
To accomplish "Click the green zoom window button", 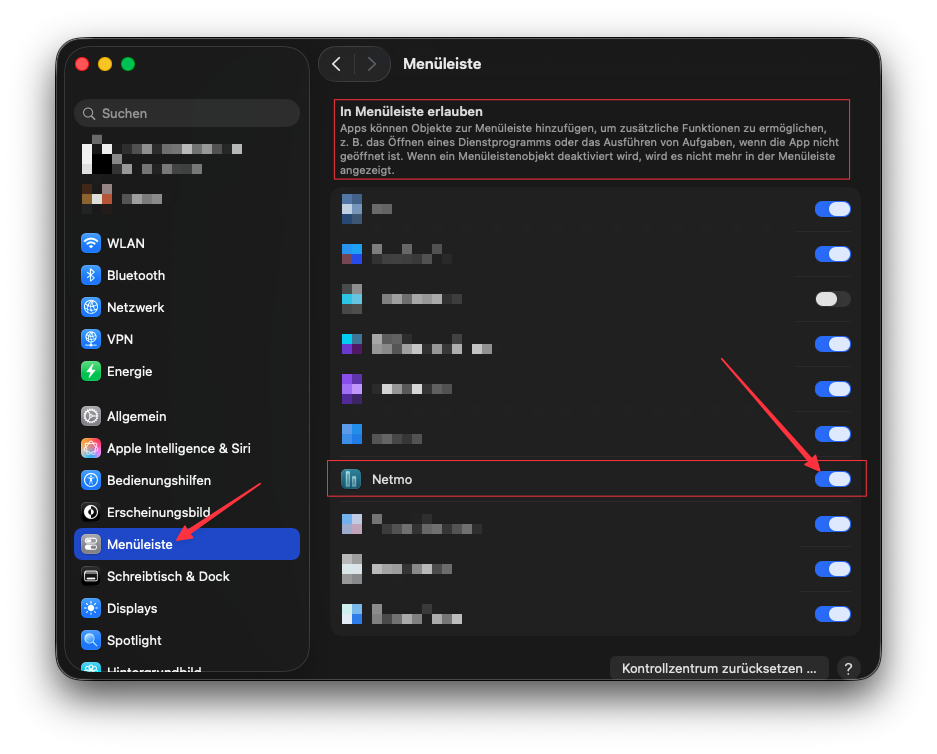I will (x=128, y=64).
